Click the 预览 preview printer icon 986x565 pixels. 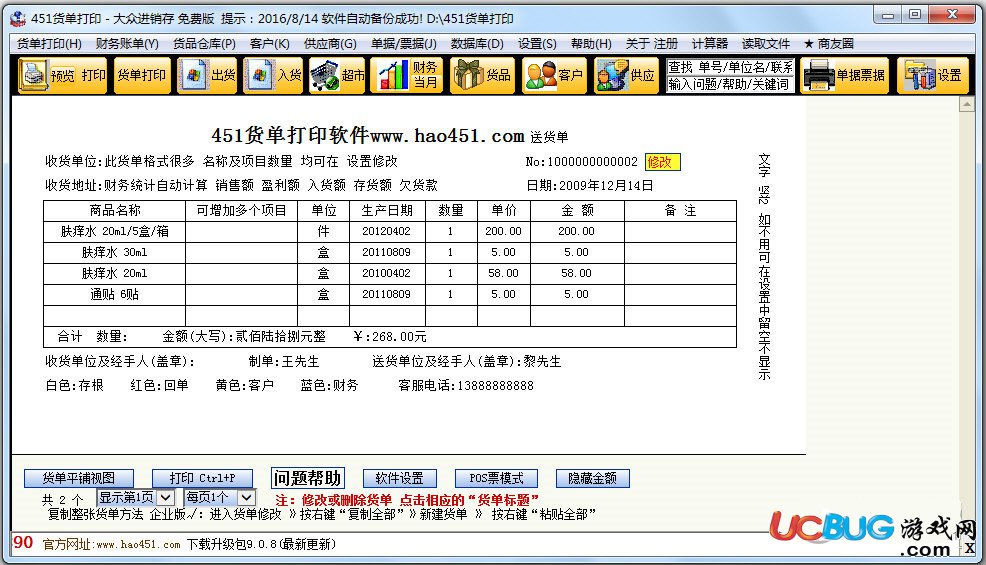click(x=34, y=75)
